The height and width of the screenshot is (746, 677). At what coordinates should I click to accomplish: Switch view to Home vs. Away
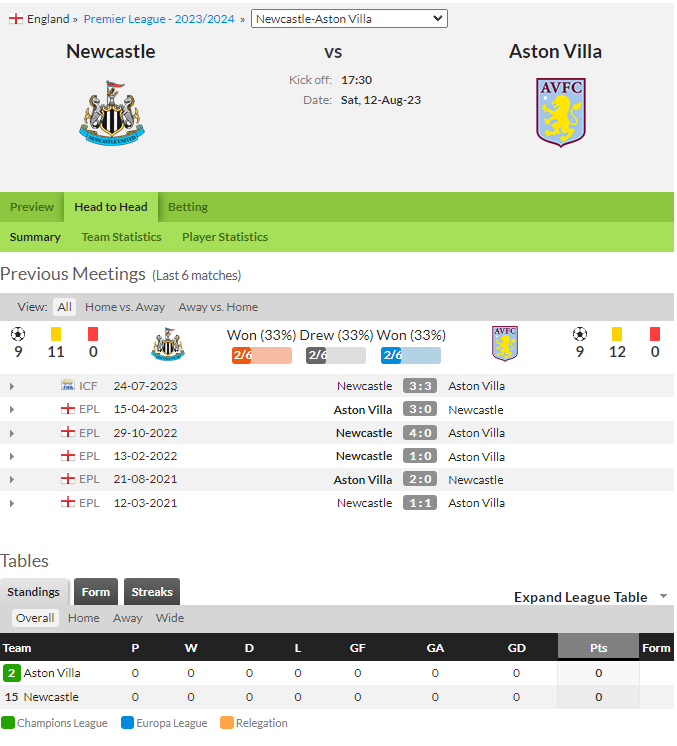point(125,307)
